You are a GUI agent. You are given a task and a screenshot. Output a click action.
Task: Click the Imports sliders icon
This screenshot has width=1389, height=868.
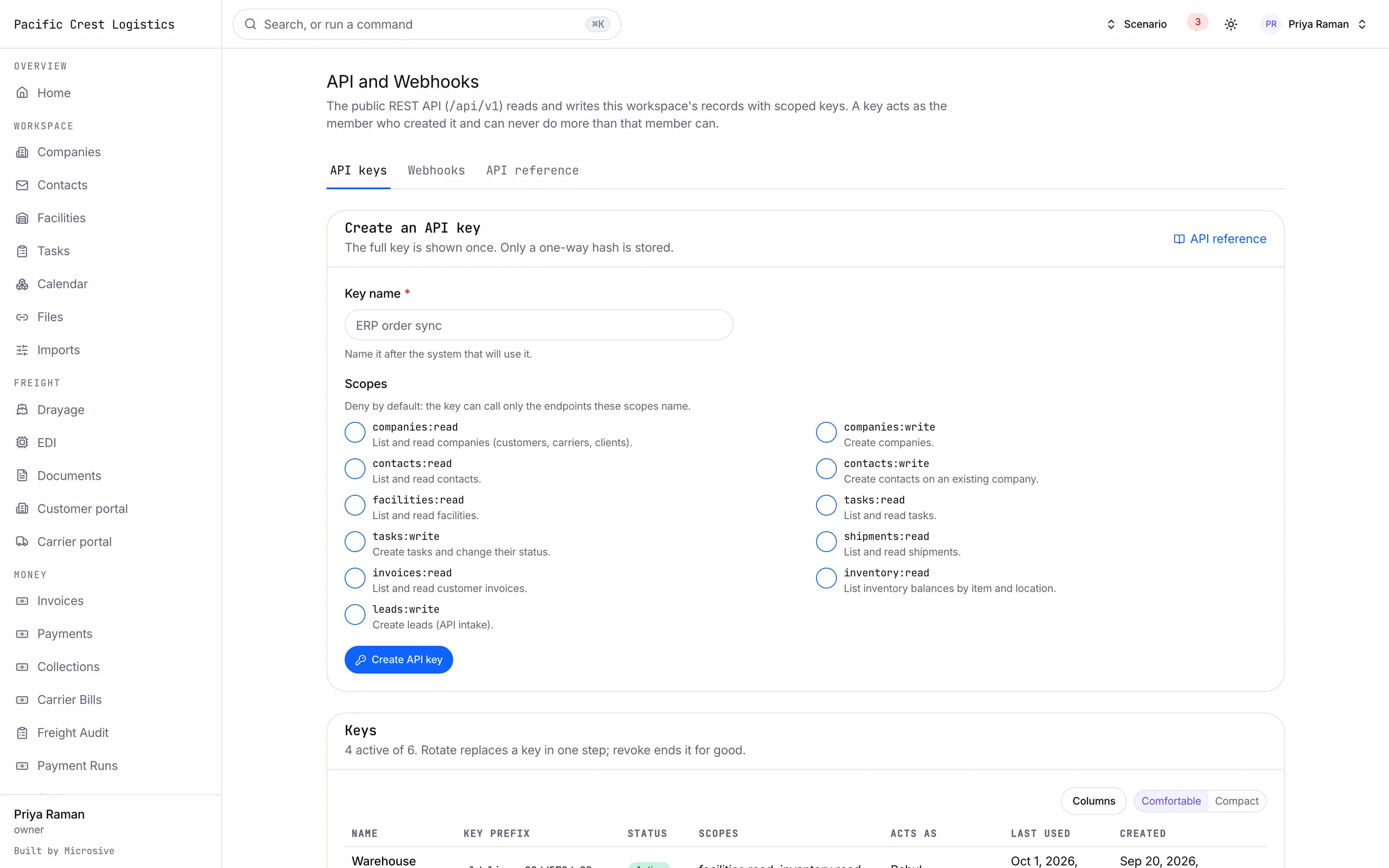(x=22, y=350)
